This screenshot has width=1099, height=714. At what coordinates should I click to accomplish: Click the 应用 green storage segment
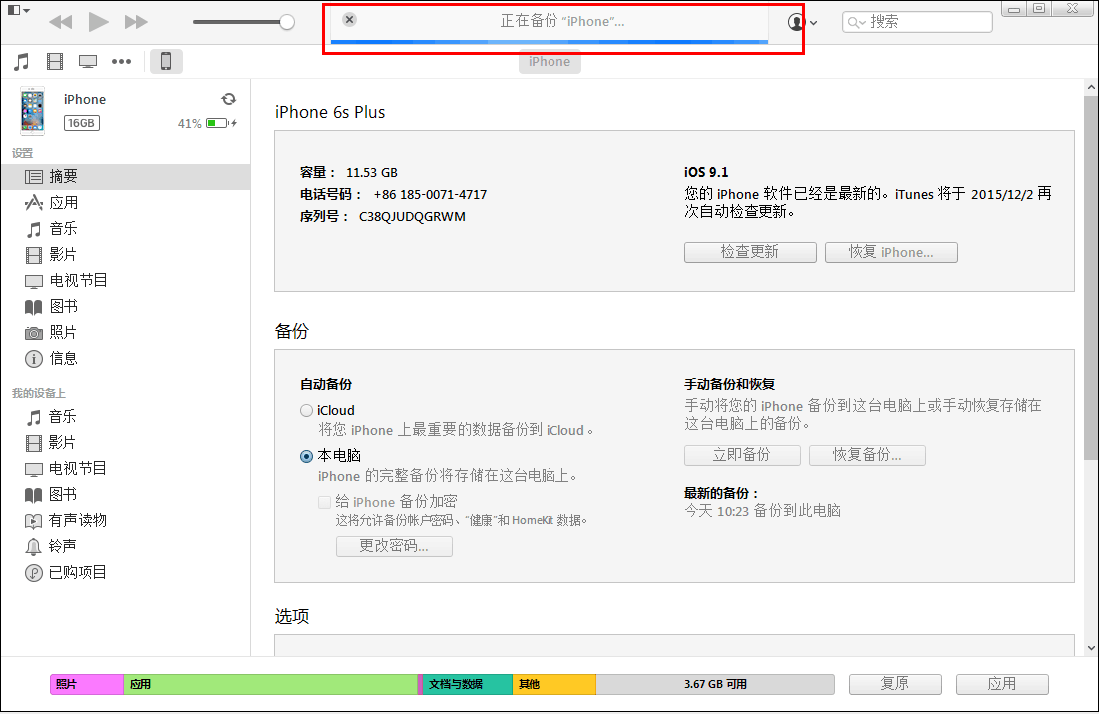271,685
